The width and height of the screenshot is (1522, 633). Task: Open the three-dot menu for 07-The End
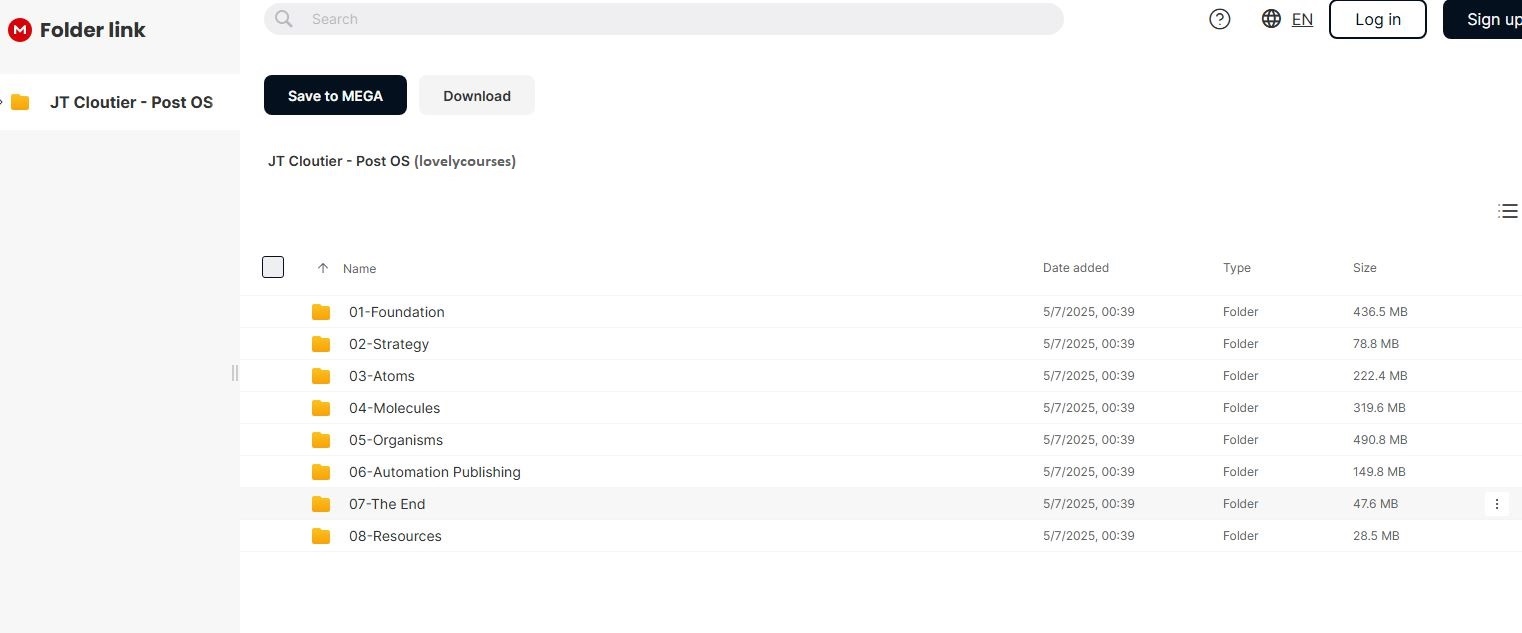1496,504
